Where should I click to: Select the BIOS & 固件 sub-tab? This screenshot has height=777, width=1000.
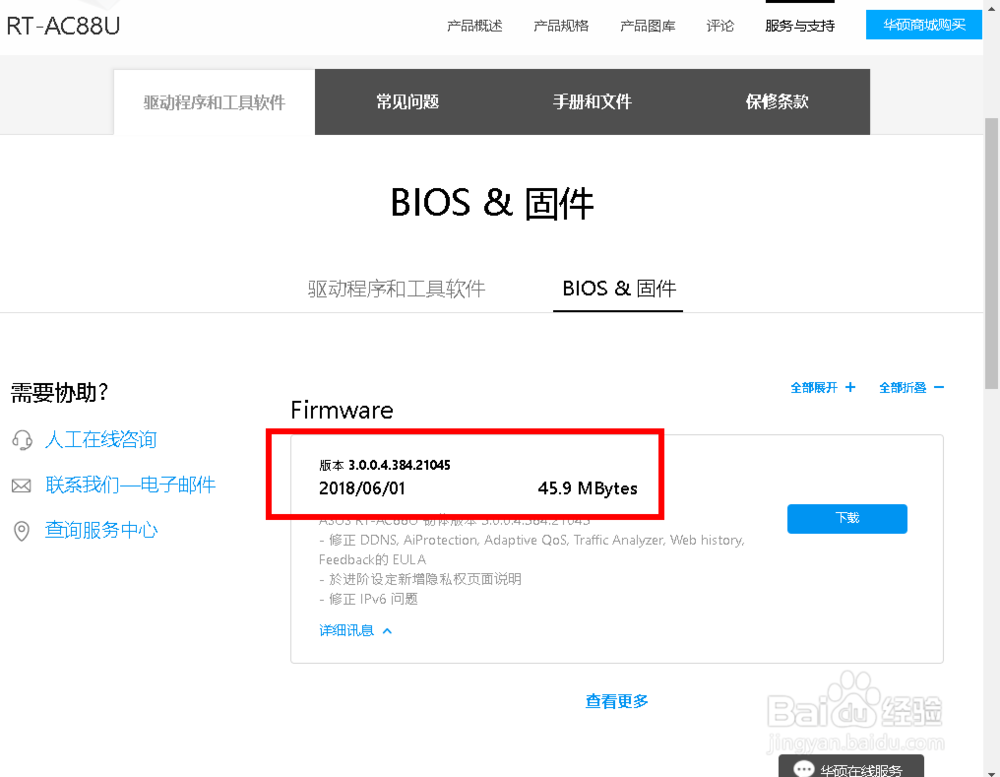(x=619, y=289)
